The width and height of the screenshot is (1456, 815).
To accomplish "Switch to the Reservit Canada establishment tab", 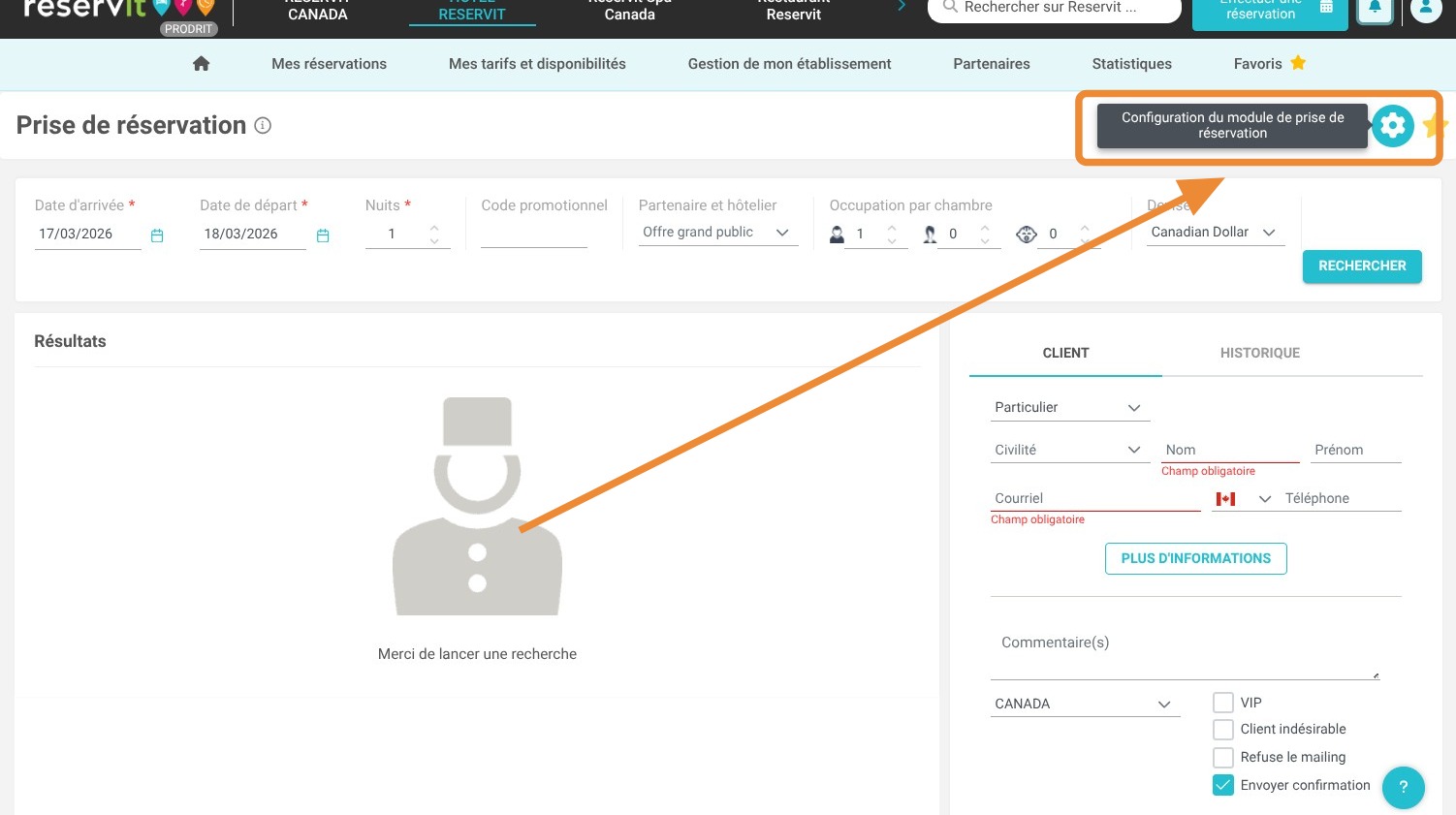I will (x=318, y=10).
